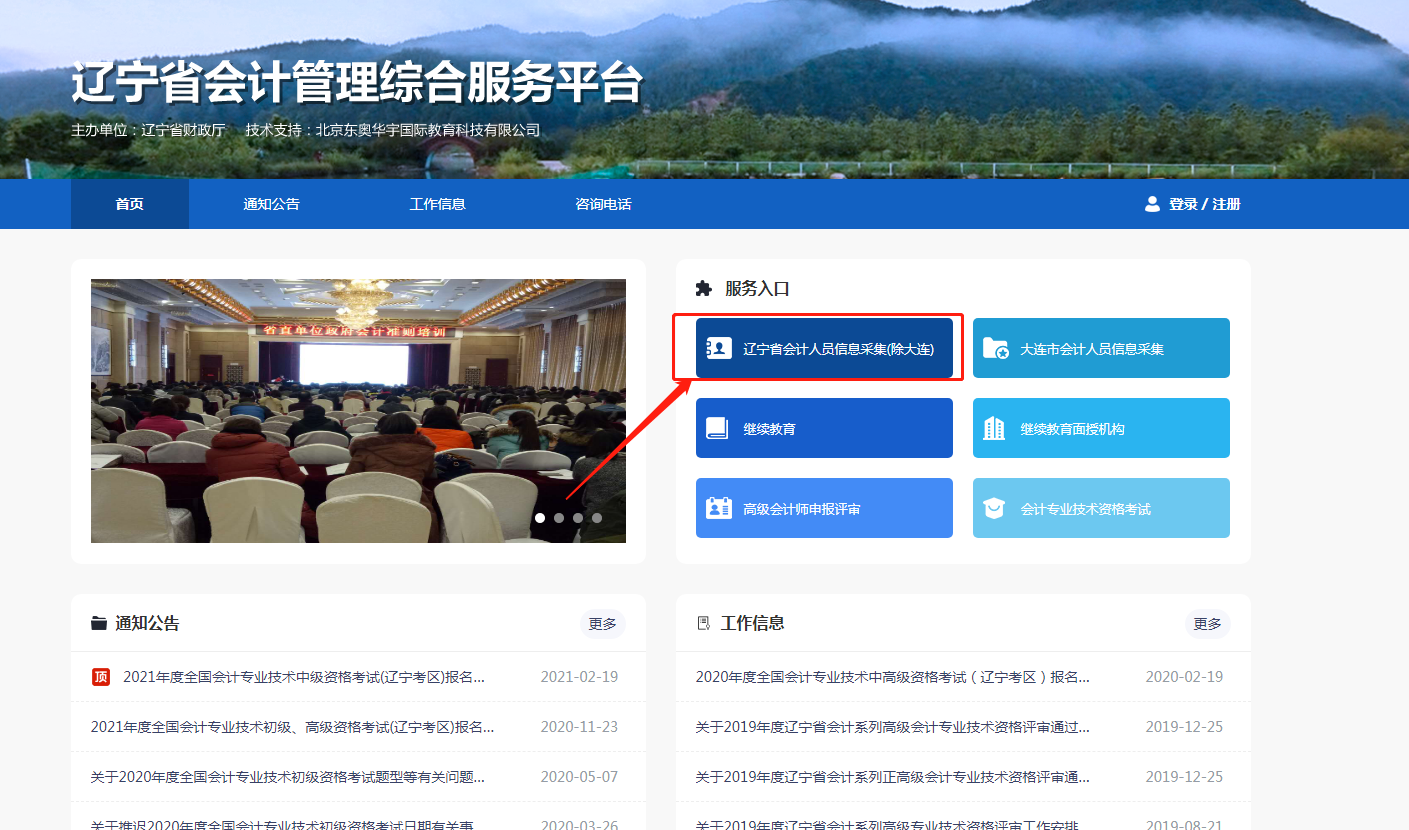The width and height of the screenshot is (1409, 830).
Task: Click the building icon on 继续教育面授机构 tile
Action: (x=994, y=429)
